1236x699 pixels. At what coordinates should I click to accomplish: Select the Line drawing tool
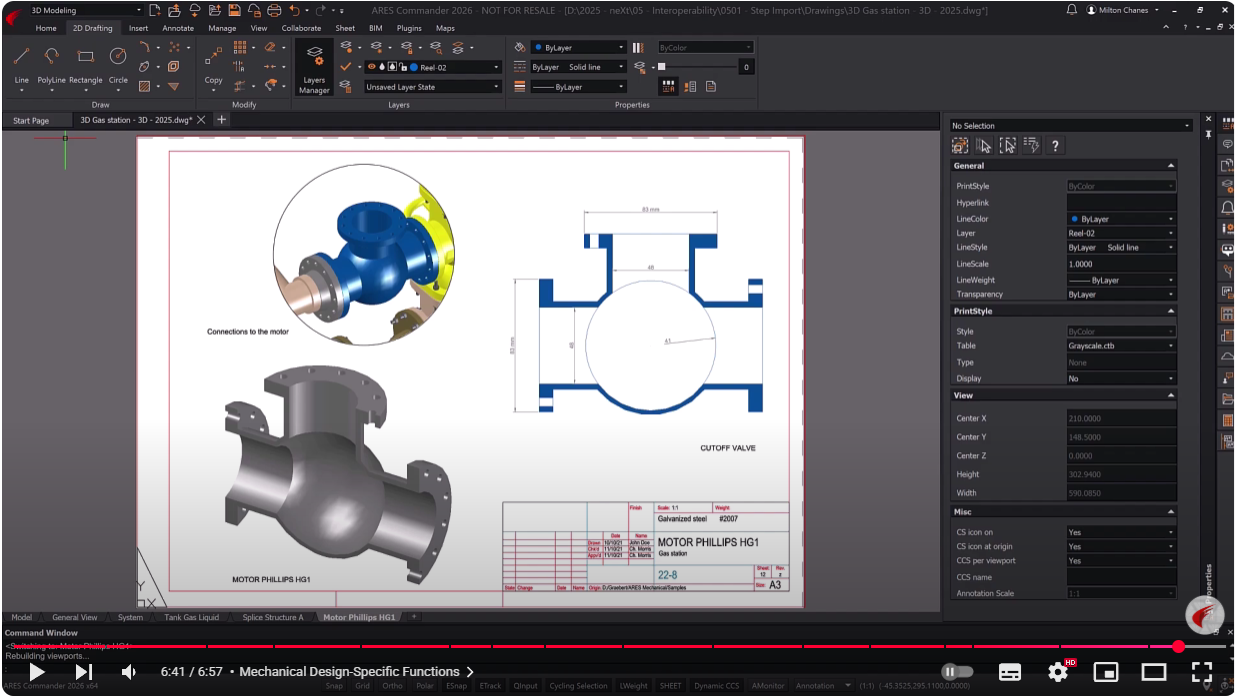22,64
